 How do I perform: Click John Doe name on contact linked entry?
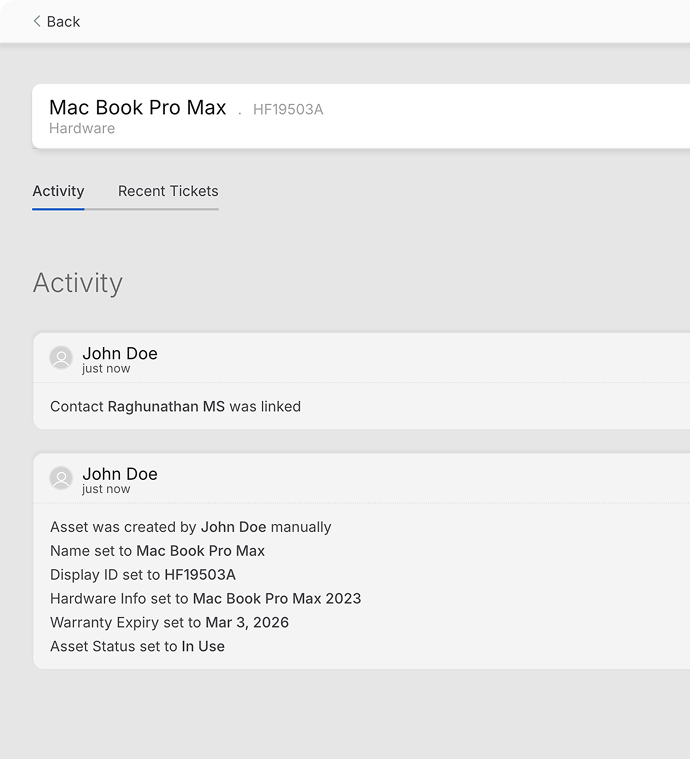tap(119, 353)
